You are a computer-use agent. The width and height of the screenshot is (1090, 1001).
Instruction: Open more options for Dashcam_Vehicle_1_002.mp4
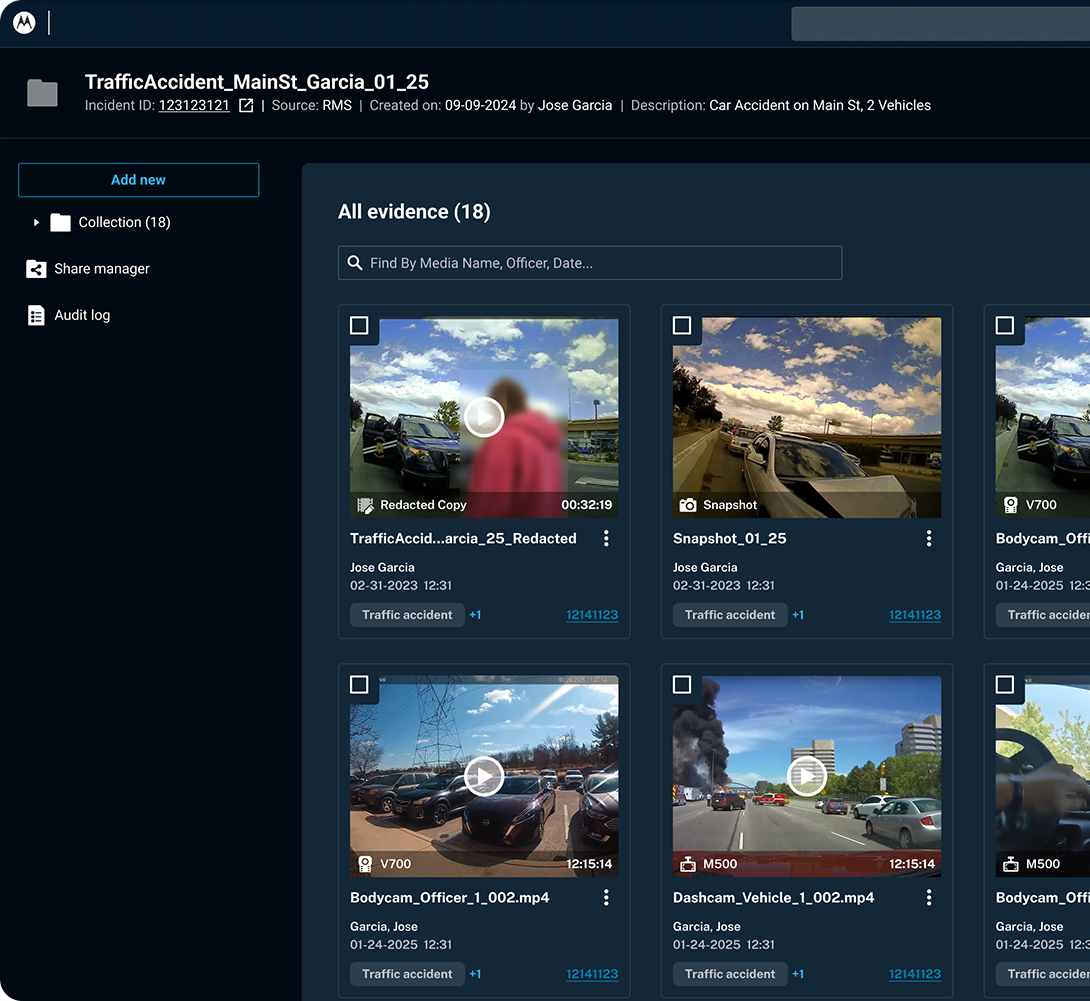coord(929,898)
